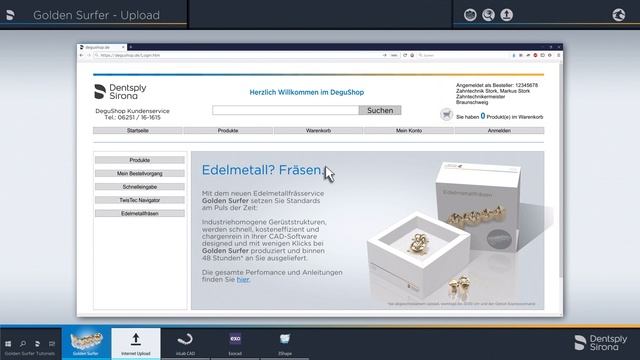Click the Suchen button
The image size is (640, 360).
(380, 110)
